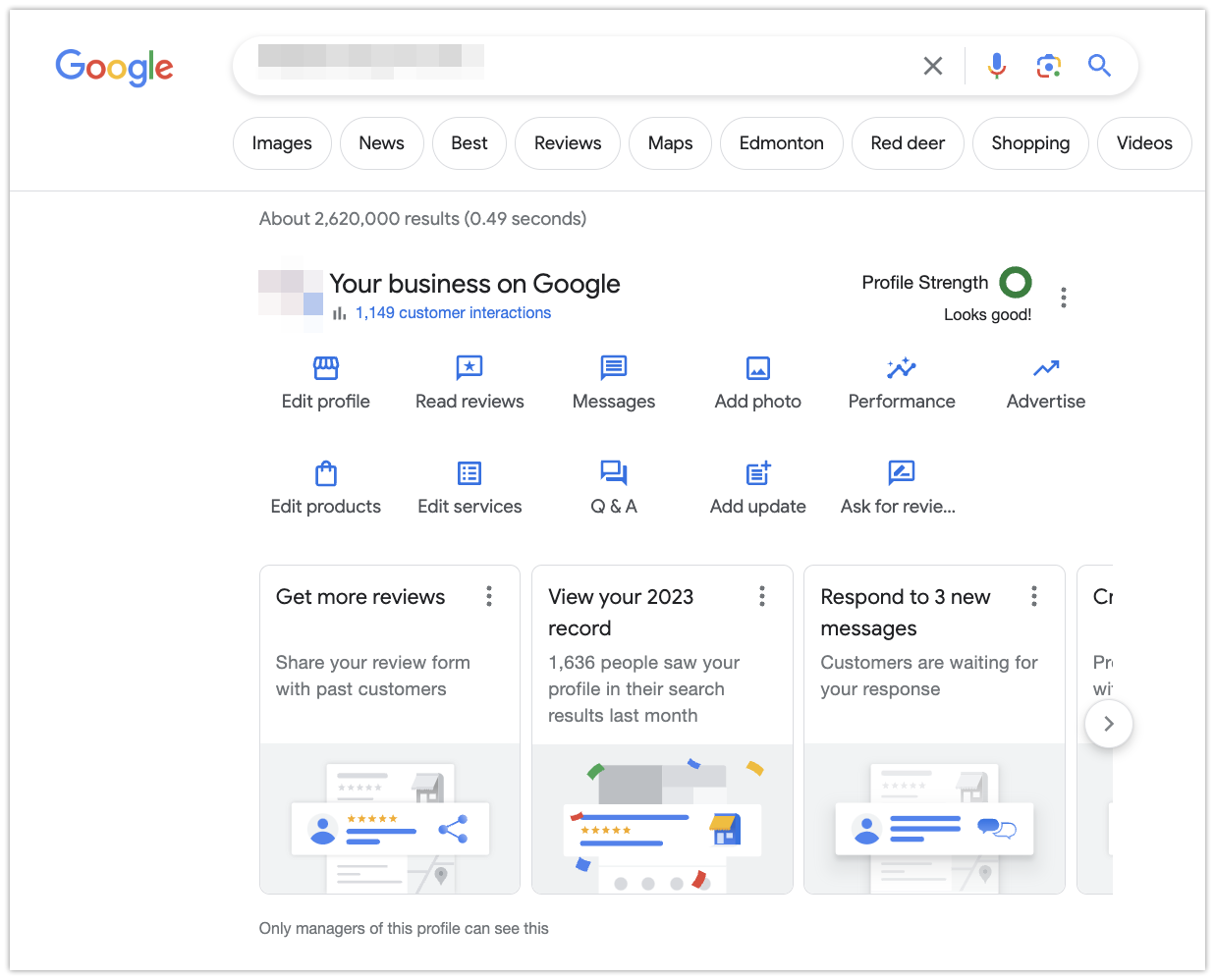This screenshot has width=1215, height=980.
Task: Start voice search with microphone icon
Action: coord(997,66)
